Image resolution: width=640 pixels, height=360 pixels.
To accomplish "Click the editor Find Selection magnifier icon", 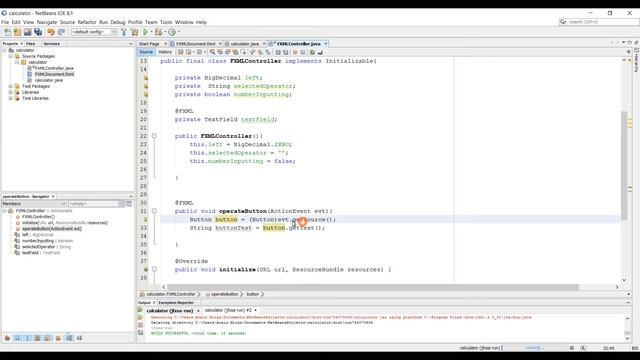I will [x=212, y=52].
